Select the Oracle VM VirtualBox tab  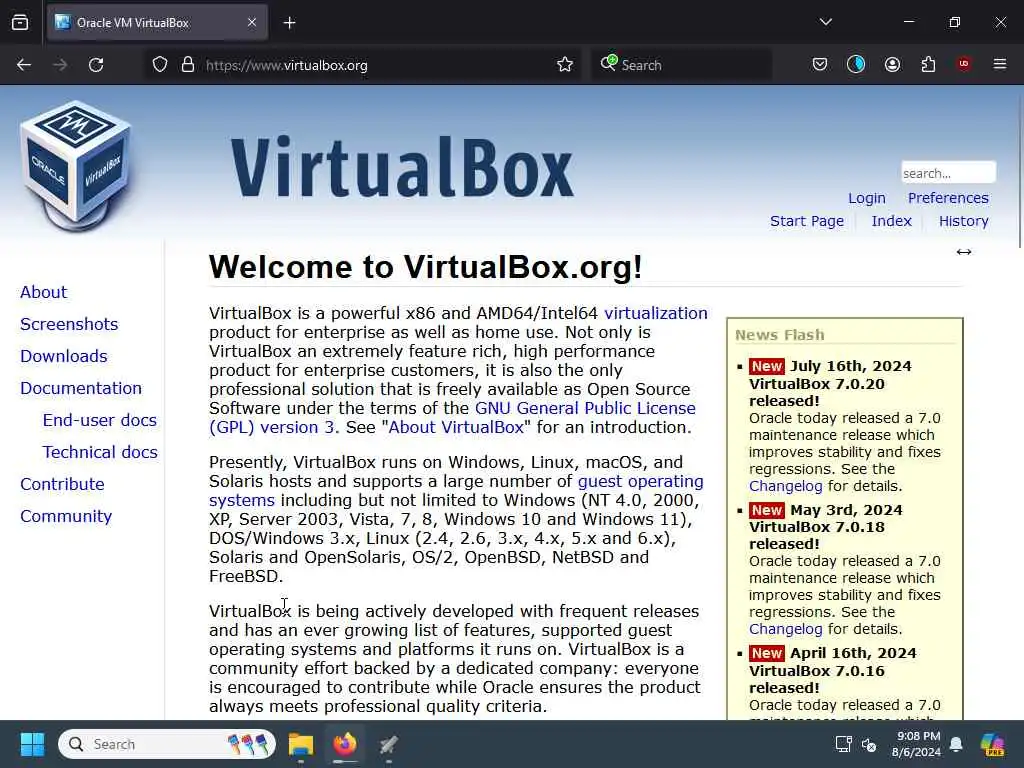click(157, 23)
